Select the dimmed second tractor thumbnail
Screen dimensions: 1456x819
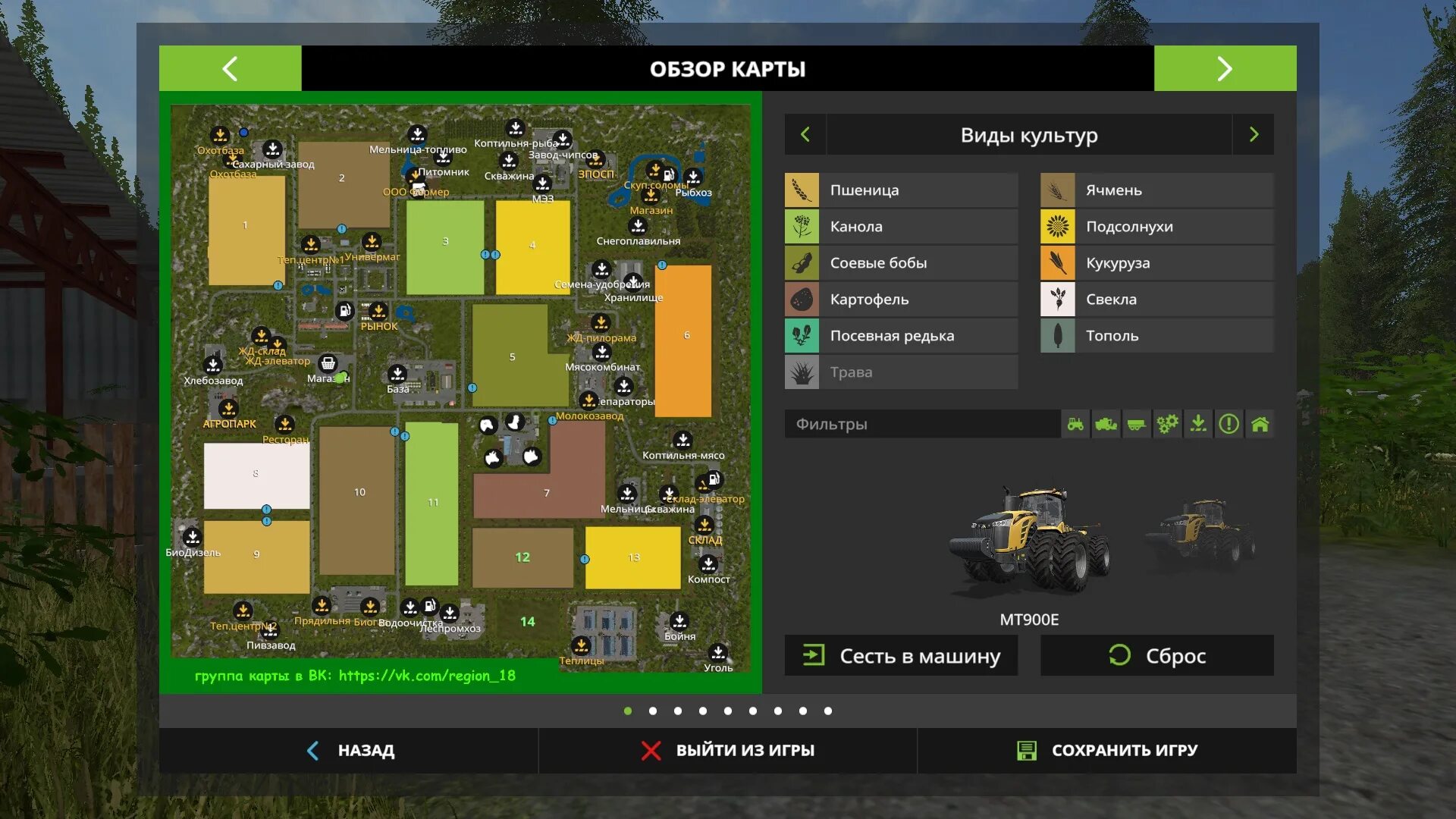(x=1200, y=535)
